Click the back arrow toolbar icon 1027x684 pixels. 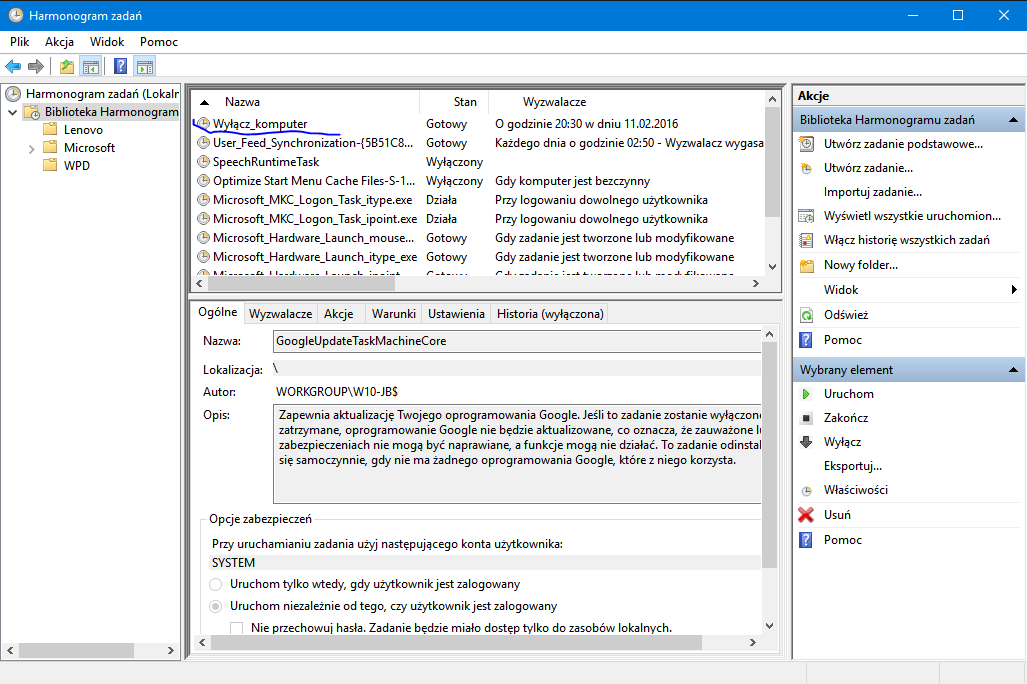click(13, 67)
